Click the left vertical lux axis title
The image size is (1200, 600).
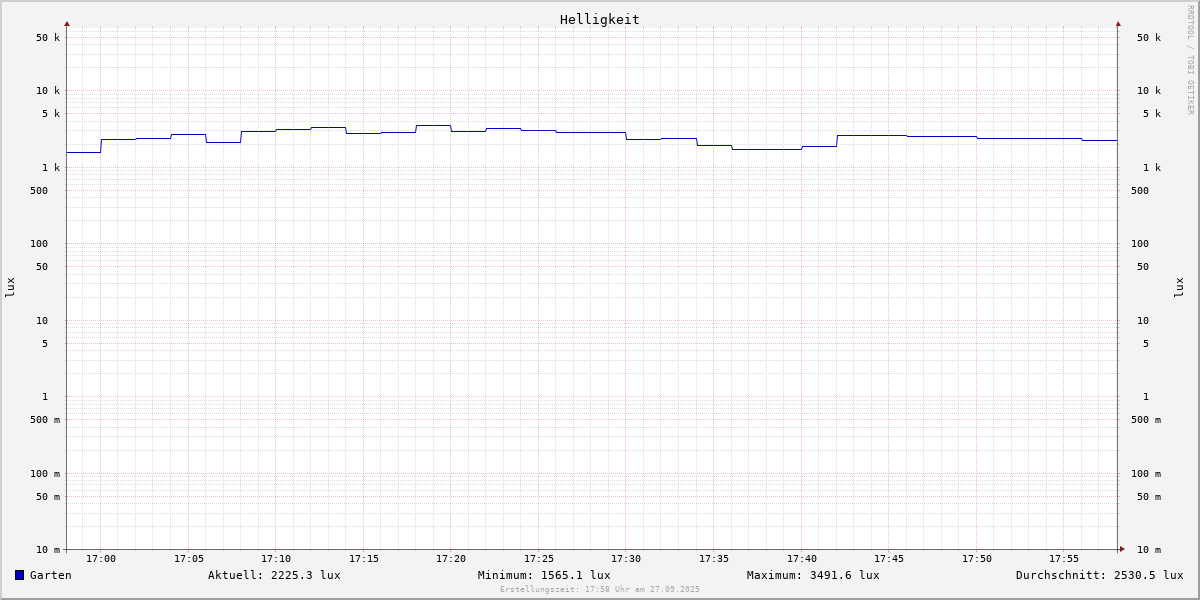click(10, 288)
